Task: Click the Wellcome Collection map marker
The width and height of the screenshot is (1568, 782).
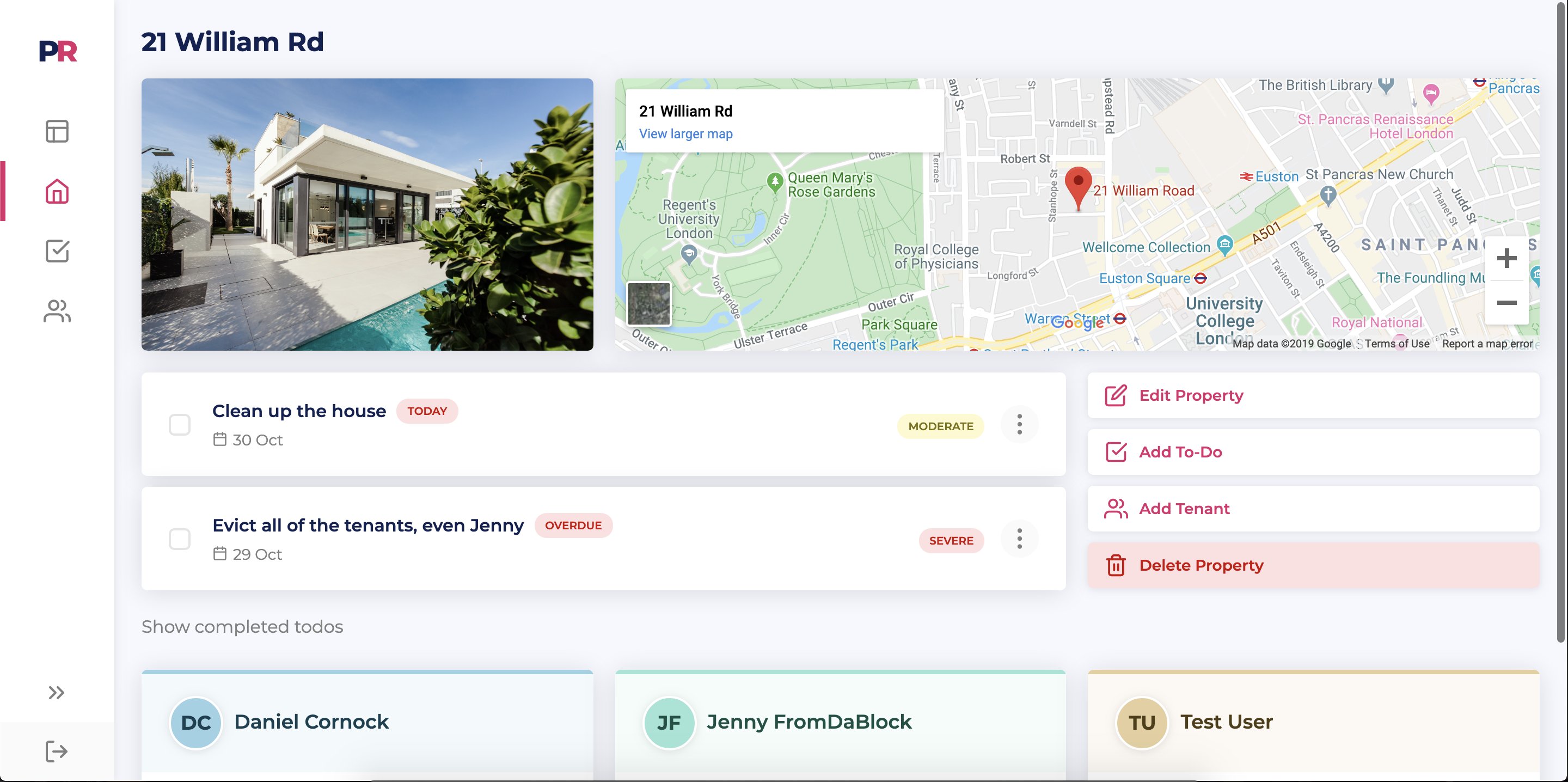Action: pyautogui.click(x=1224, y=245)
